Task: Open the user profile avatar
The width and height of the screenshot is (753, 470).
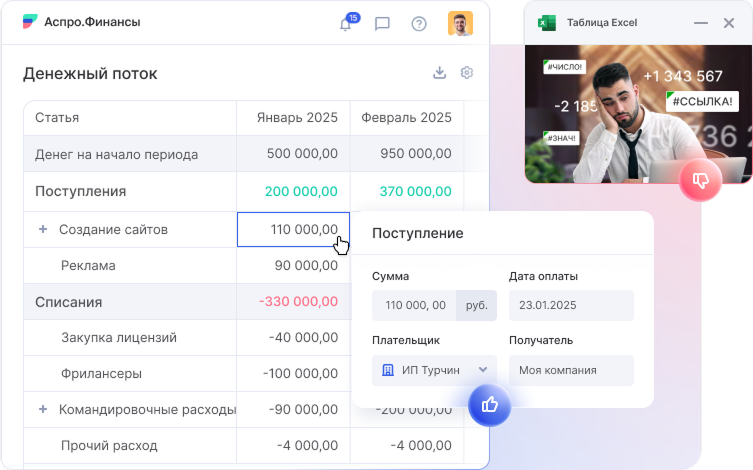Action: [460, 23]
